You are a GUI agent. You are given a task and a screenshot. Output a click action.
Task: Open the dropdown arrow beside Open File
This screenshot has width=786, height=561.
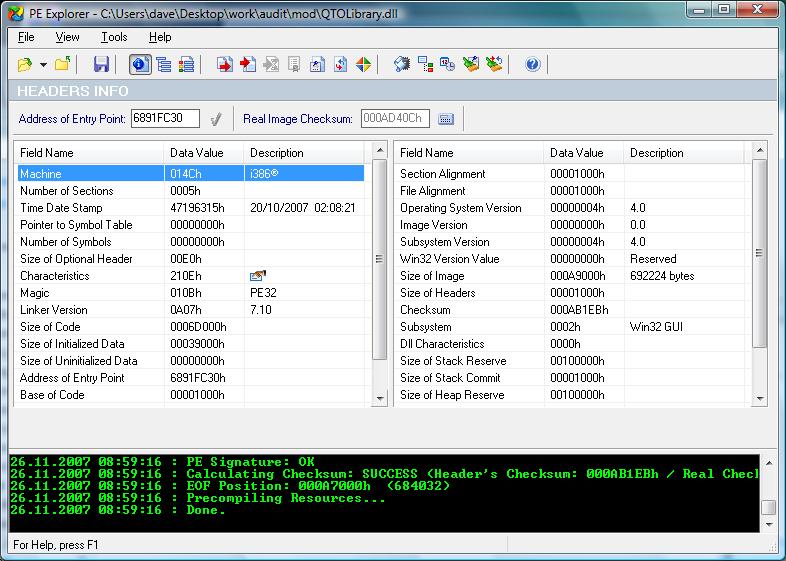pos(44,65)
